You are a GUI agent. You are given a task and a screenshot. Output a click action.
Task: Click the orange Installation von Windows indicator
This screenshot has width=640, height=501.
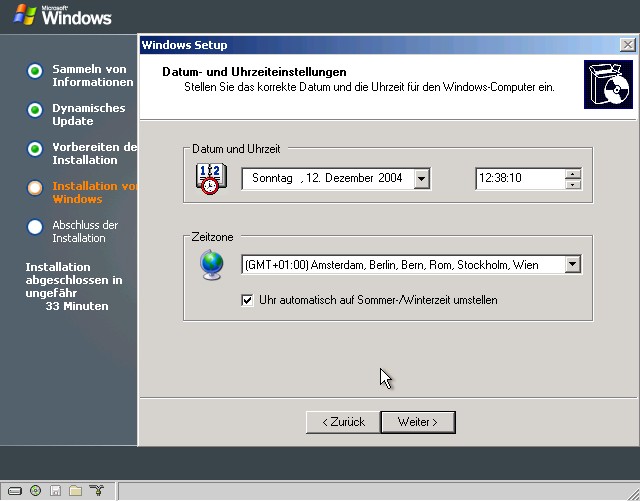pyautogui.click(x=35, y=188)
